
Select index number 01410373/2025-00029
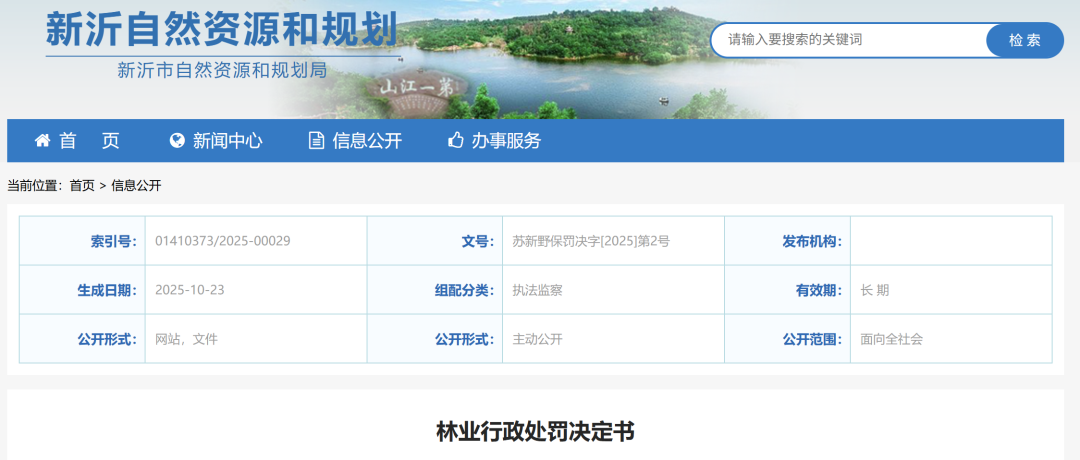tap(222, 241)
